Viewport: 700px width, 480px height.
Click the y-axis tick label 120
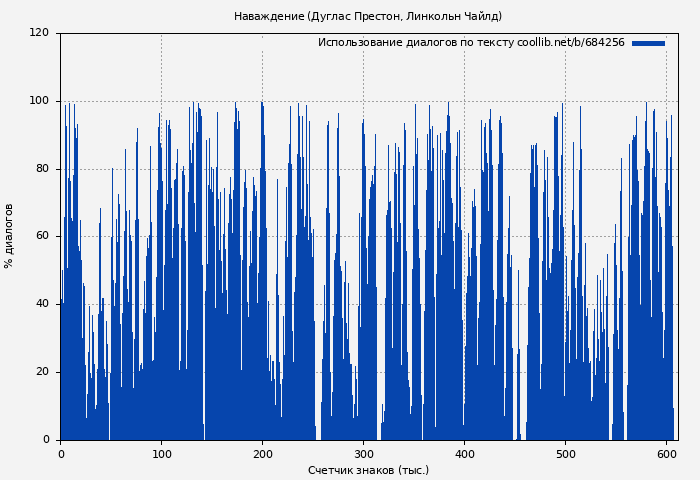click(39, 33)
